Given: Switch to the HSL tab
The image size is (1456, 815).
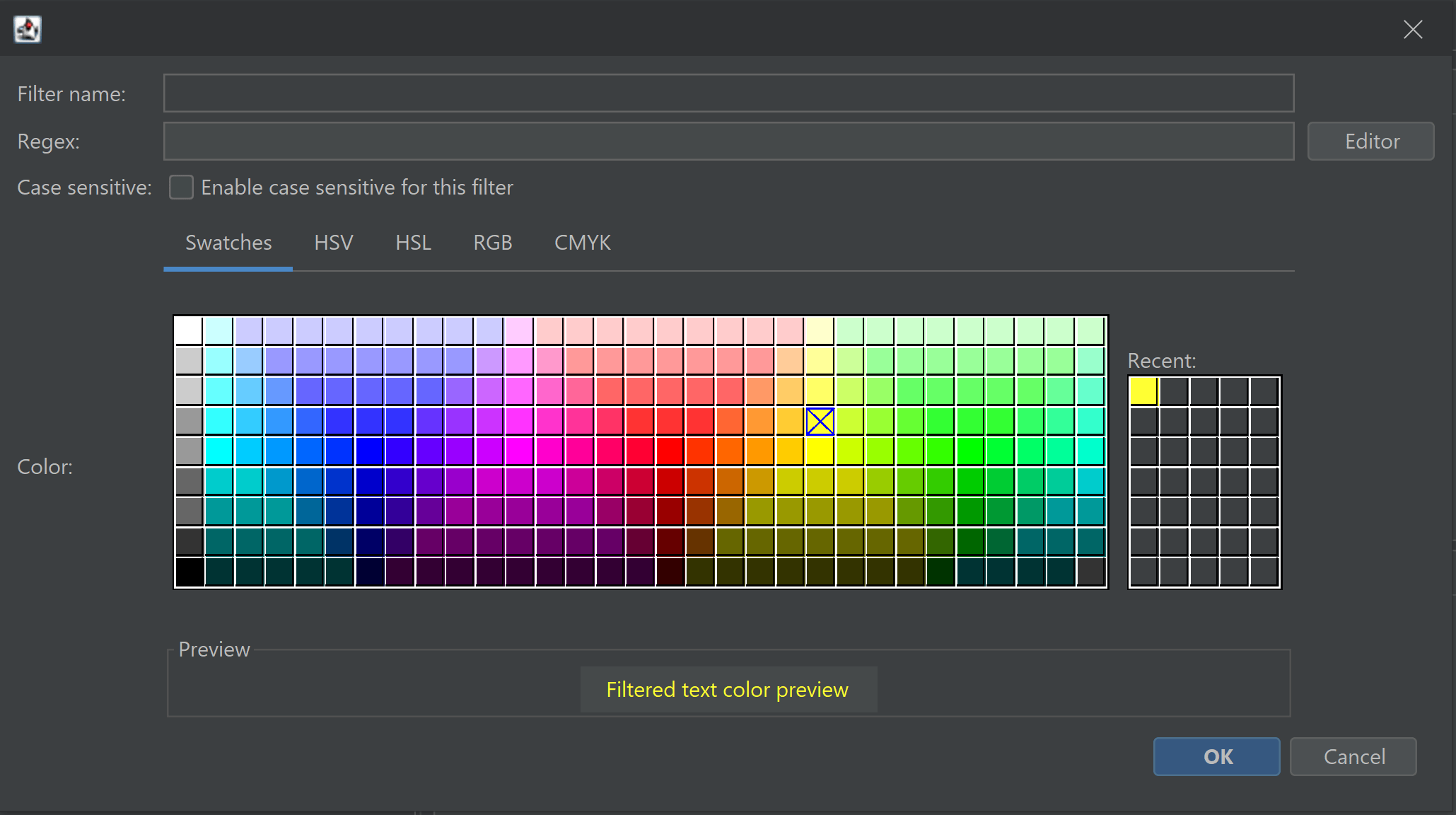Looking at the screenshot, I should pyautogui.click(x=413, y=242).
